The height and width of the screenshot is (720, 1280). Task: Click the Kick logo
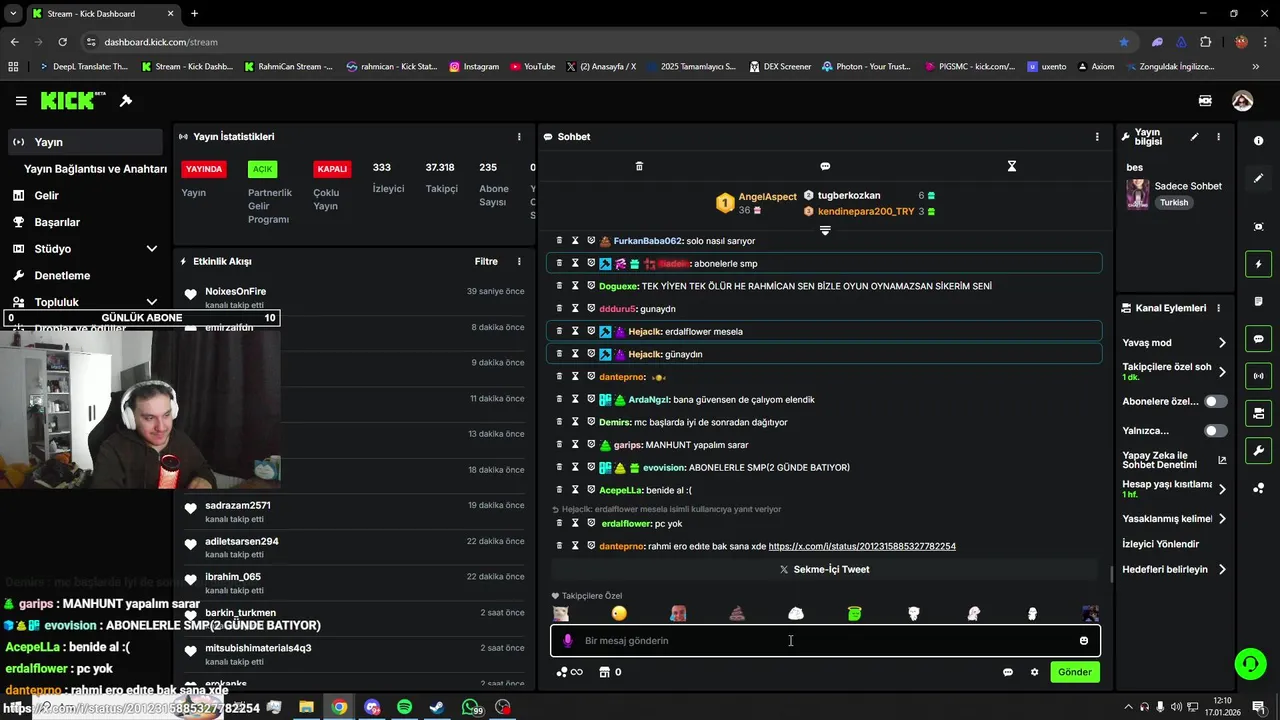(73, 101)
